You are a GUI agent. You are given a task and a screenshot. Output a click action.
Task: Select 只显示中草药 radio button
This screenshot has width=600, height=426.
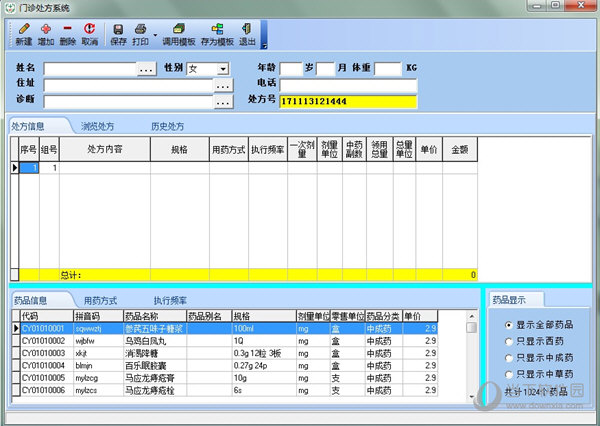509,374
